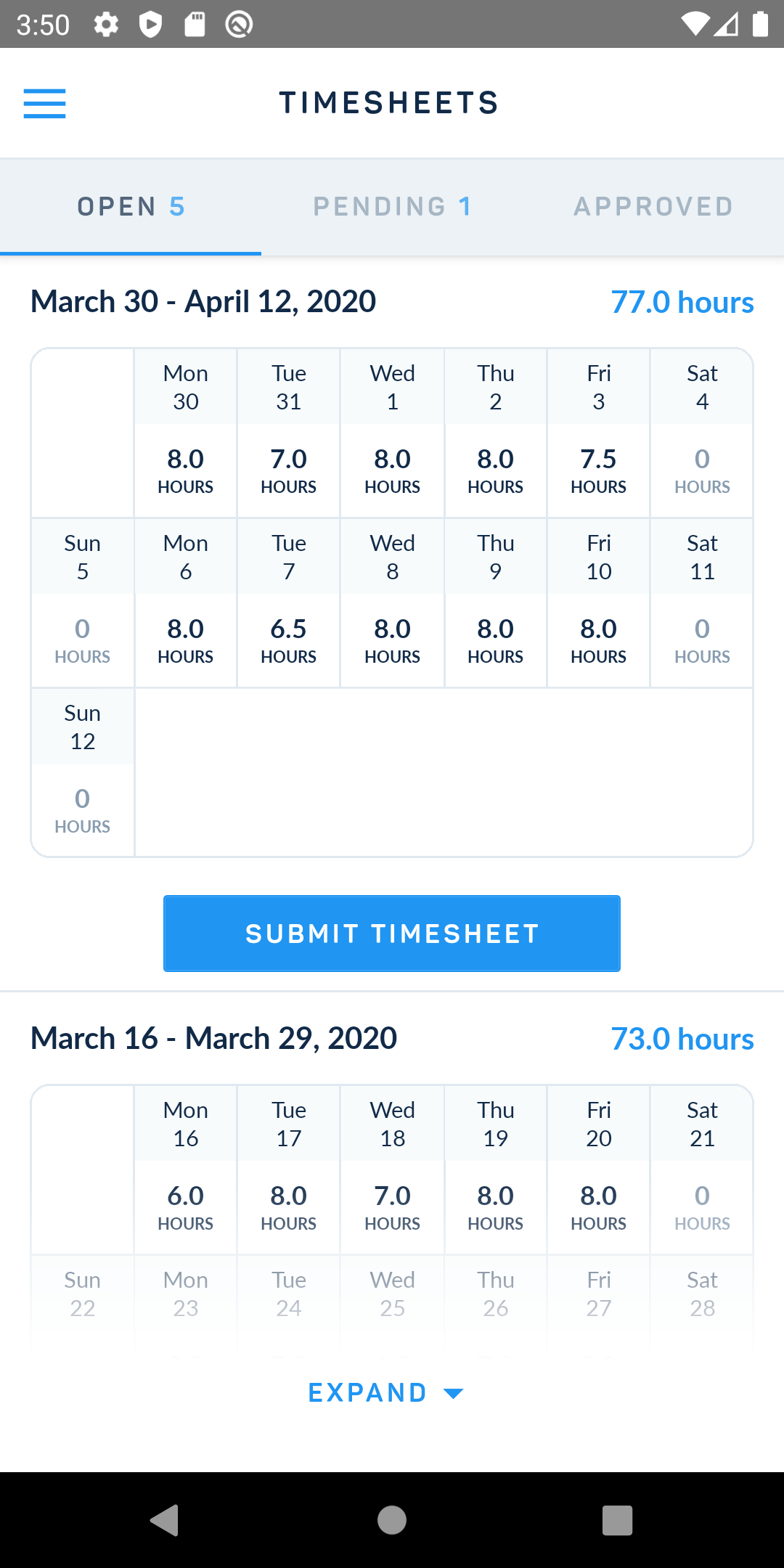Select Tue 7 entry with 6.5 hours
This screenshot has width=784, height=1568.
coord(289,603)
